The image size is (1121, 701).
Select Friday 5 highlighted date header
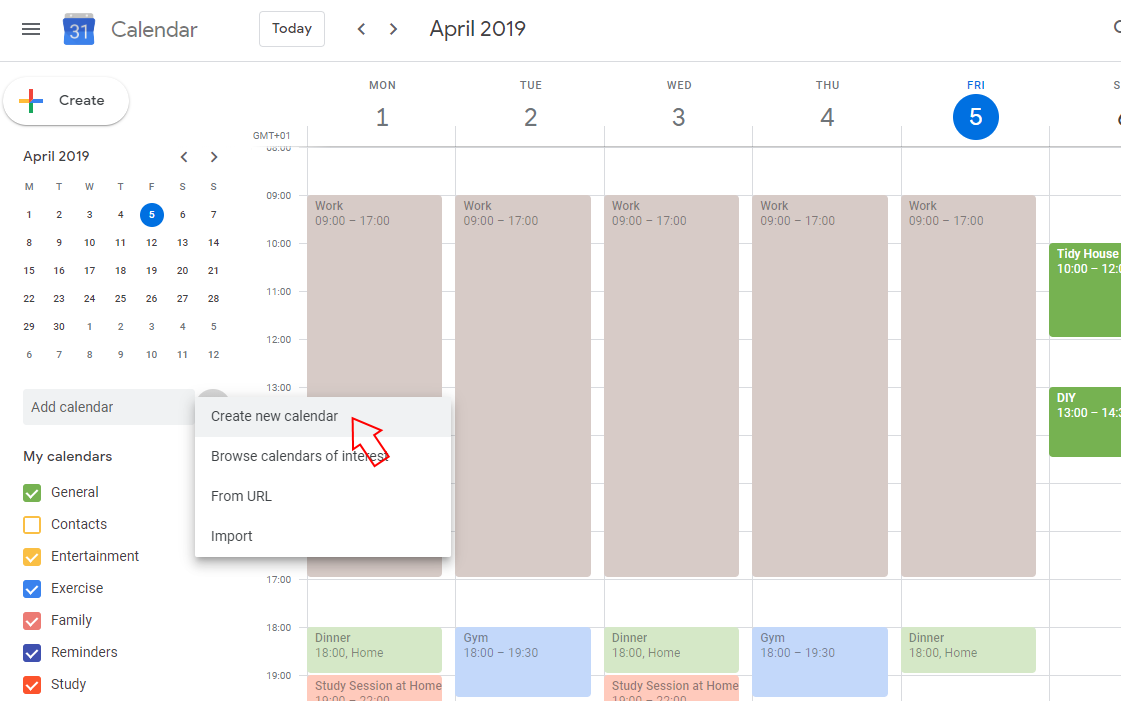(976, 117)
